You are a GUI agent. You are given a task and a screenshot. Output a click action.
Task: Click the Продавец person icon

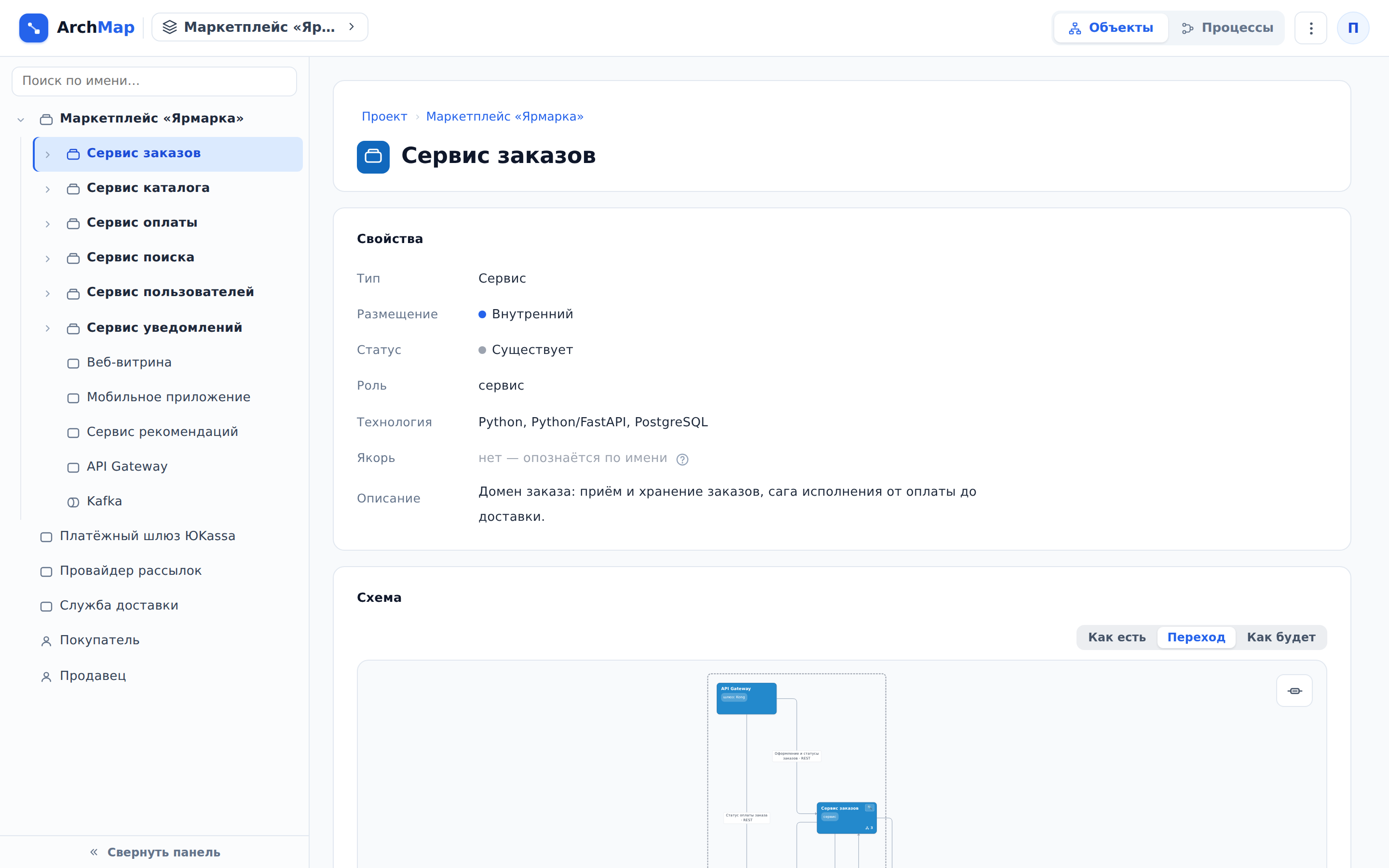(x=46, y=677)
